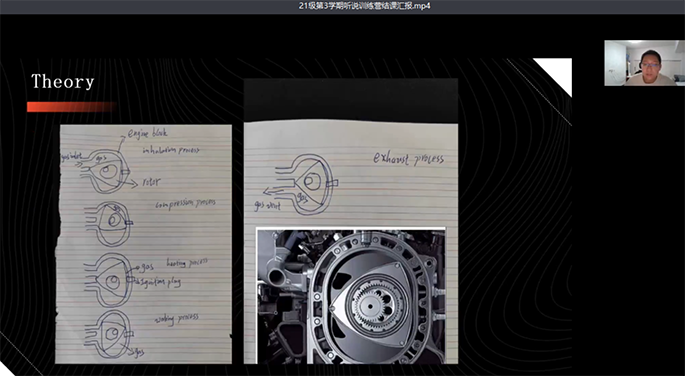Image resolution: width=685 pixels, height=376 pixels.
Task: Select the inhalation process engine sketch
Action: [104, 170]
